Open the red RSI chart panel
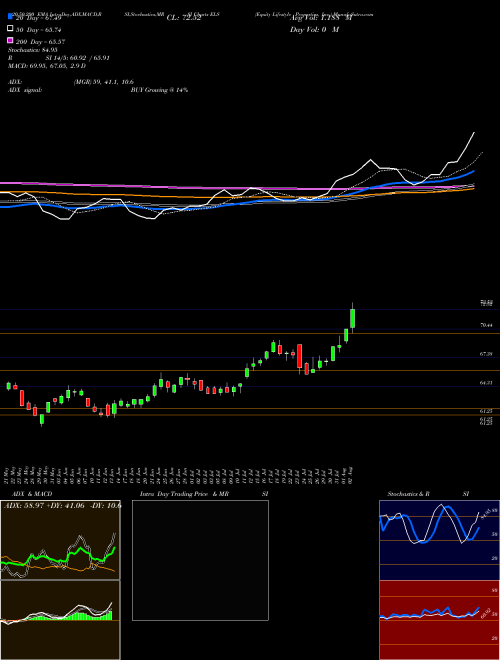Viewport: 500px width, 660px height. tap(439, 620)
